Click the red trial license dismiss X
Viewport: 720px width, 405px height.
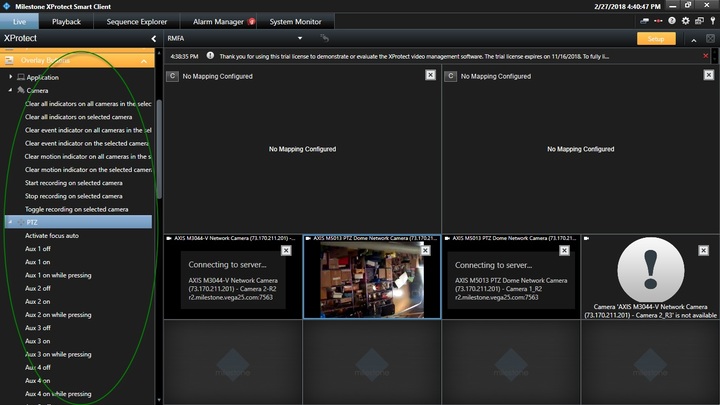tap(705, 55)
